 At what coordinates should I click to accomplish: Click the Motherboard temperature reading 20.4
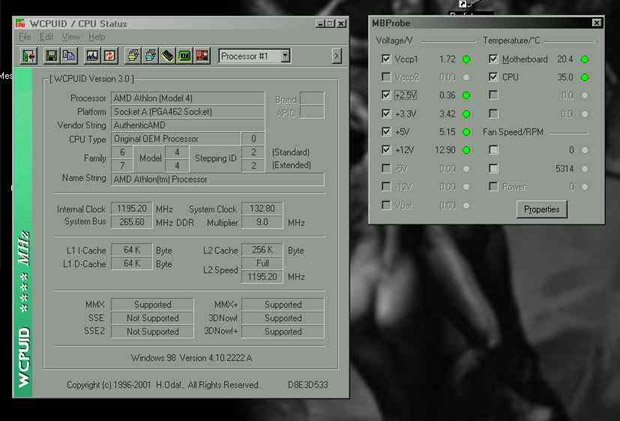[565, 59]
